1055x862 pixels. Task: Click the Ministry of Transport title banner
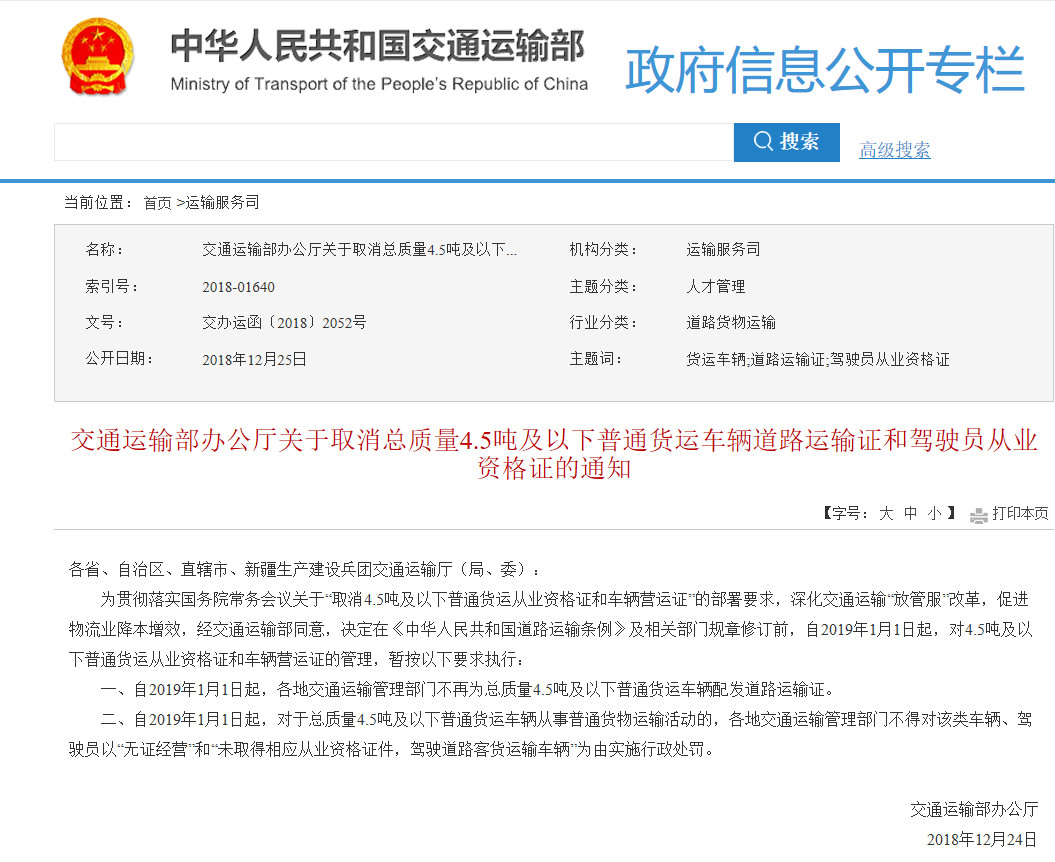coord(379,60)
